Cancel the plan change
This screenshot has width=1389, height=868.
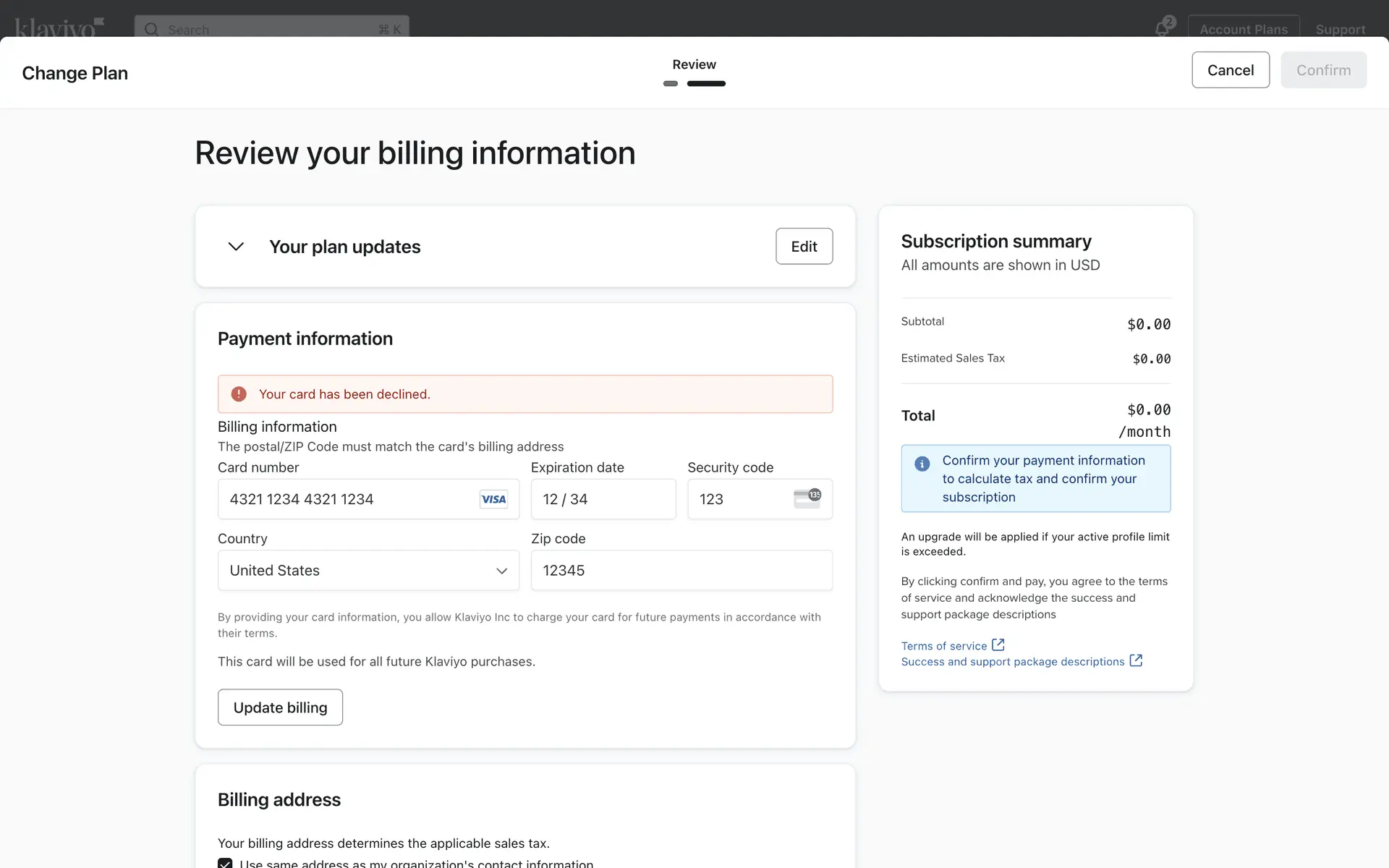point(1230,70)
